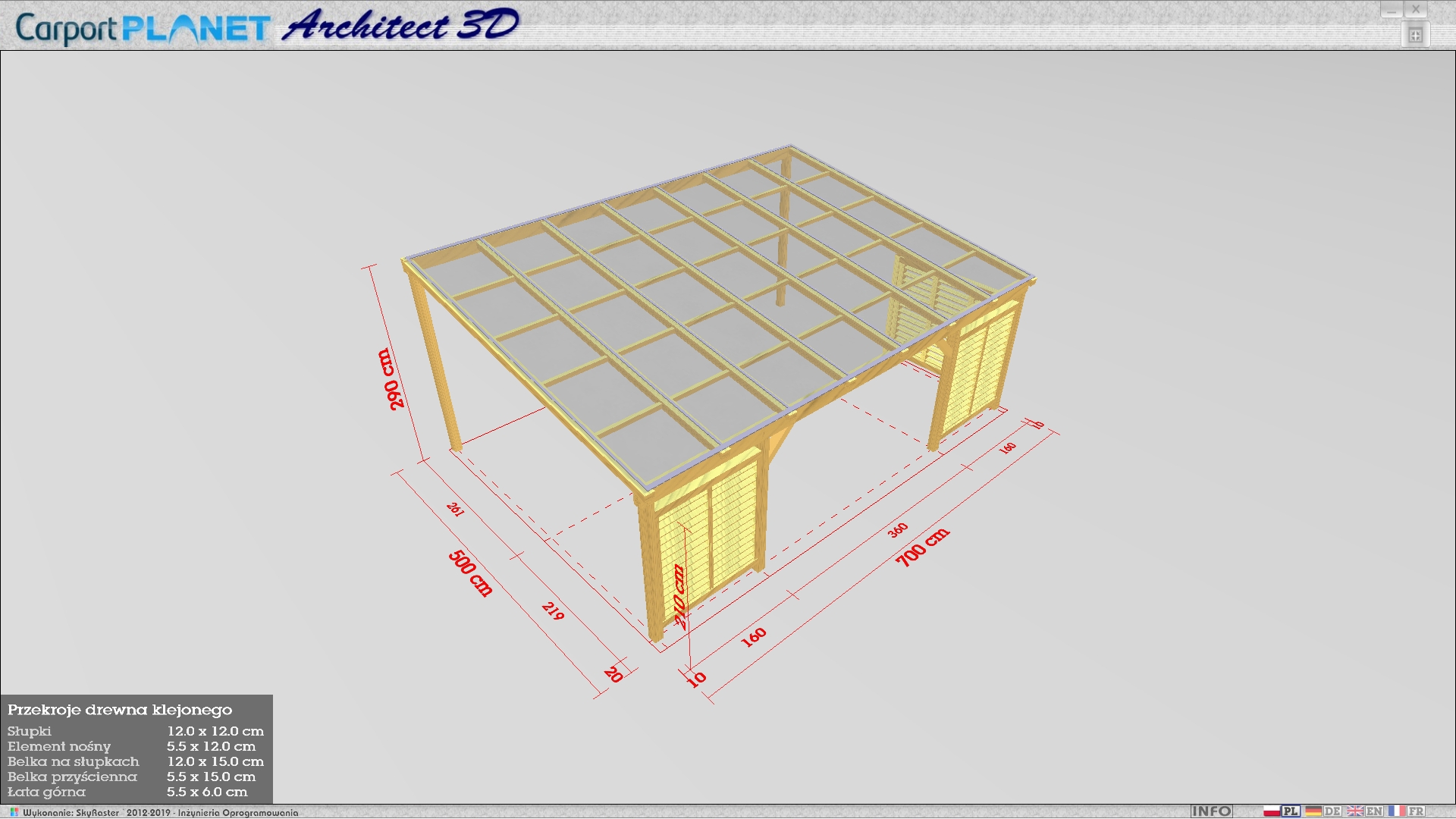
Task: Click the 'Element nośny' row label
Action: [59, 747]
